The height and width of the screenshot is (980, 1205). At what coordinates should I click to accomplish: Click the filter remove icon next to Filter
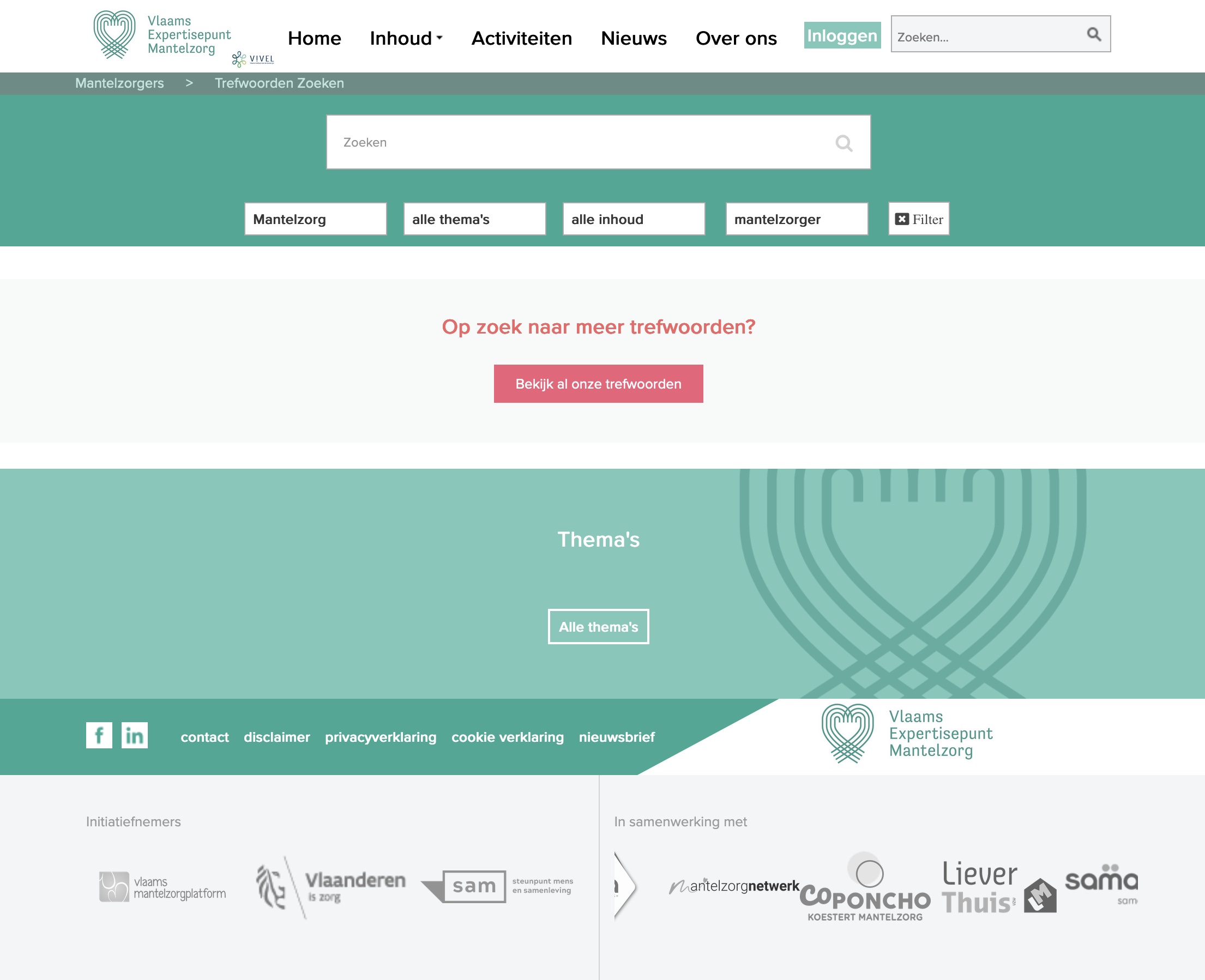pyautogui.click(x=902, y=219)
